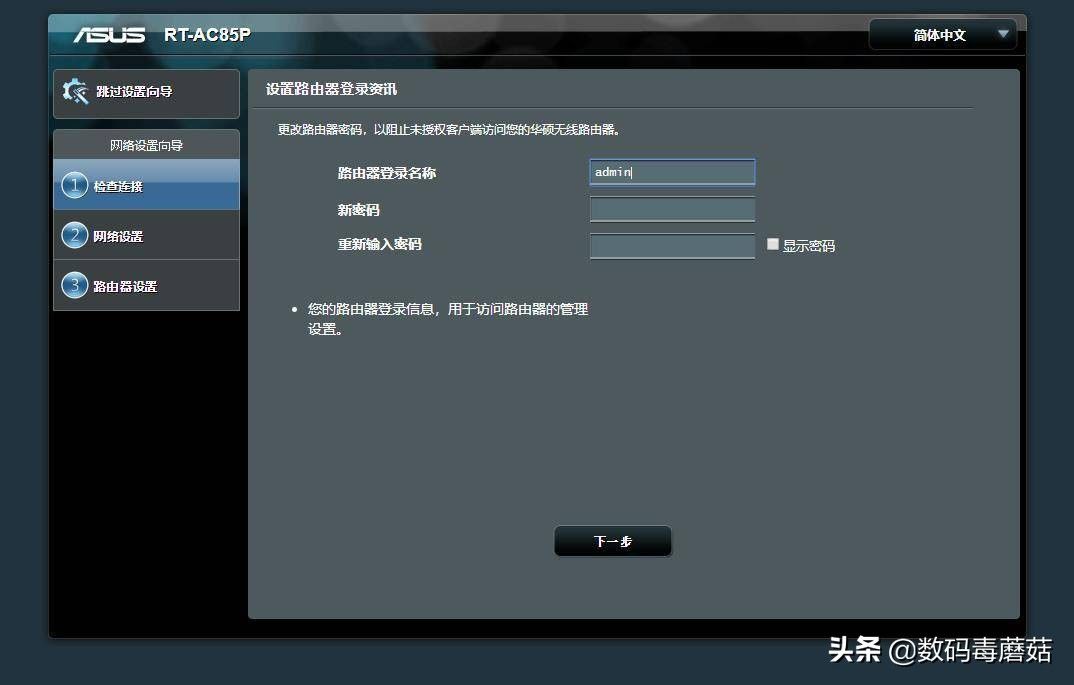Click the 跳过设置向导 button
1074x685 pixels.
click(x=147, y=93)
